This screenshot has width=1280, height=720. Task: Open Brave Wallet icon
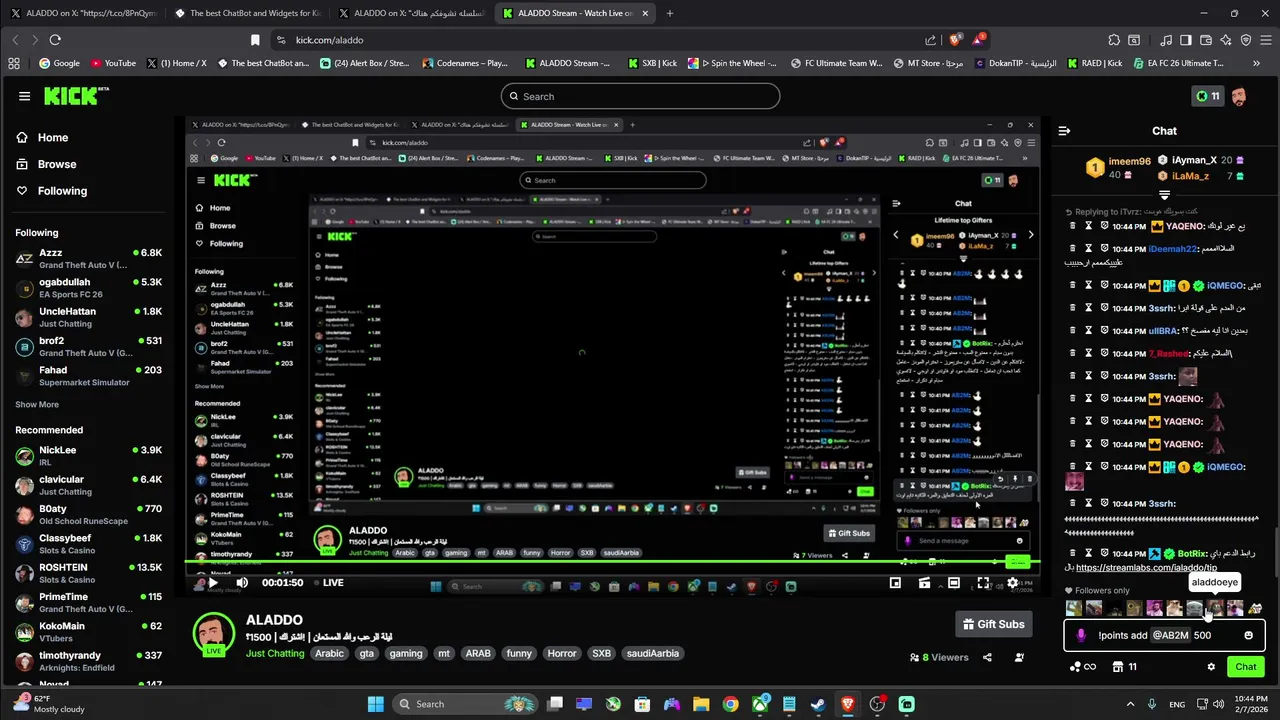pos(1206,40)
